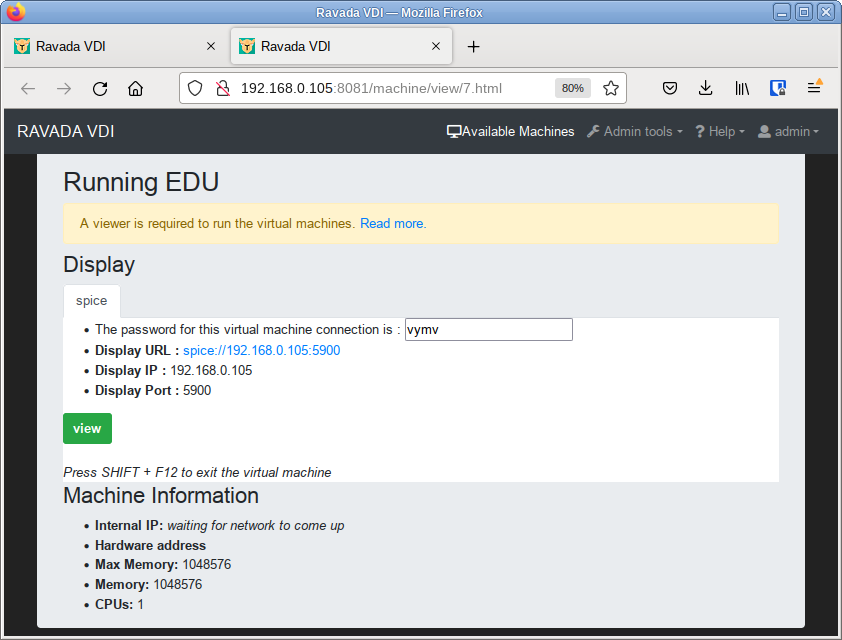Click the Max Memory value 1048576
Screen dimensions: 842x640
[x=207, y=565]
